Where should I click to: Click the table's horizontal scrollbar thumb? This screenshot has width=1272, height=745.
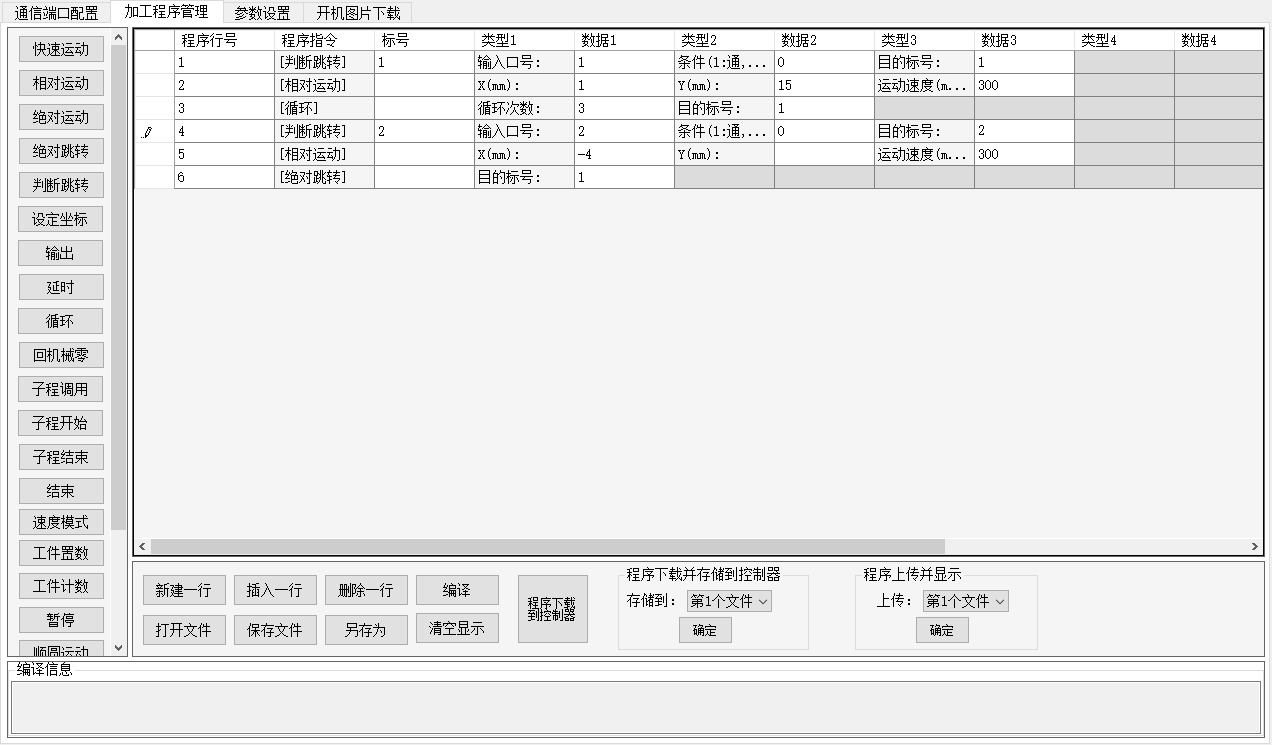tap(547, 547)
